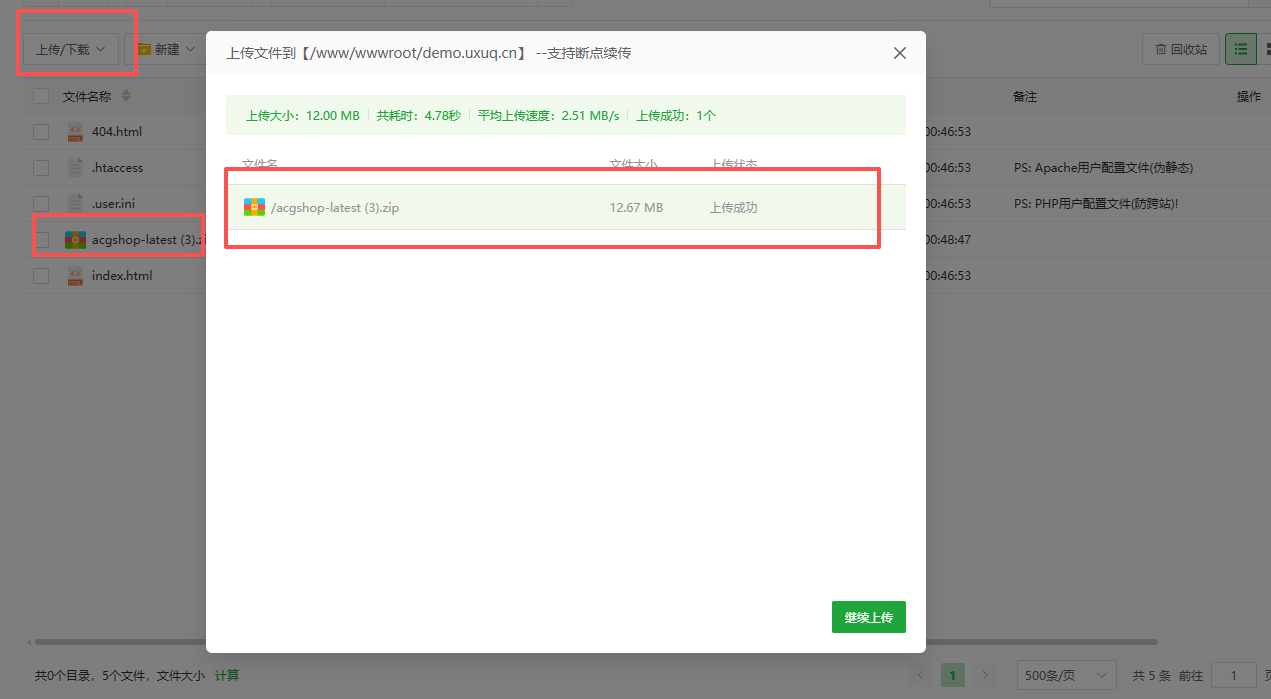
Task: Select the .htaccess row checkbox
Action: 41,168
